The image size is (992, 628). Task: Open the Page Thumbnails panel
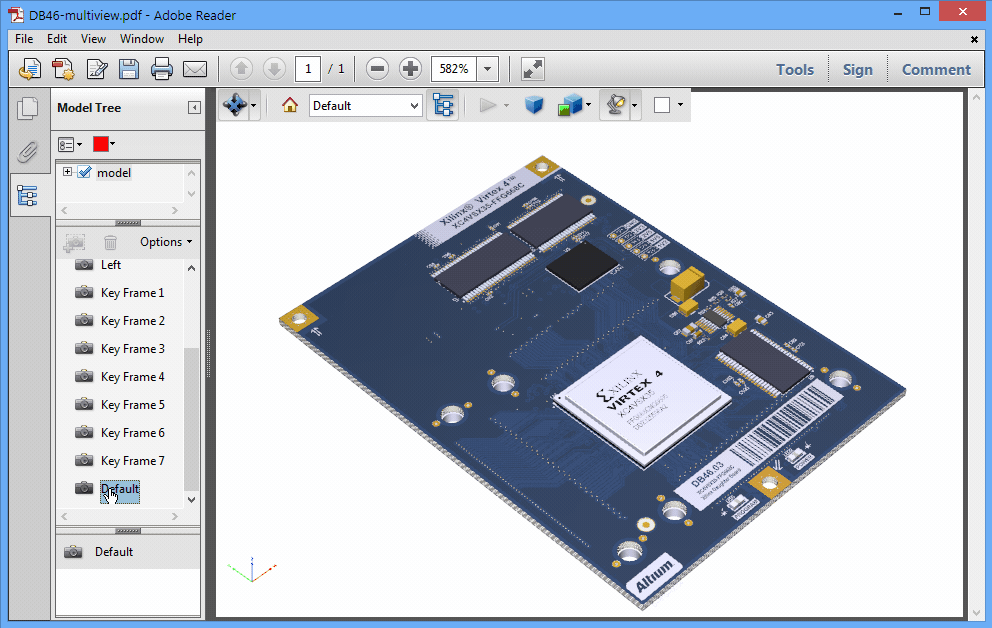pyautogui.click(x=28, y=109)
